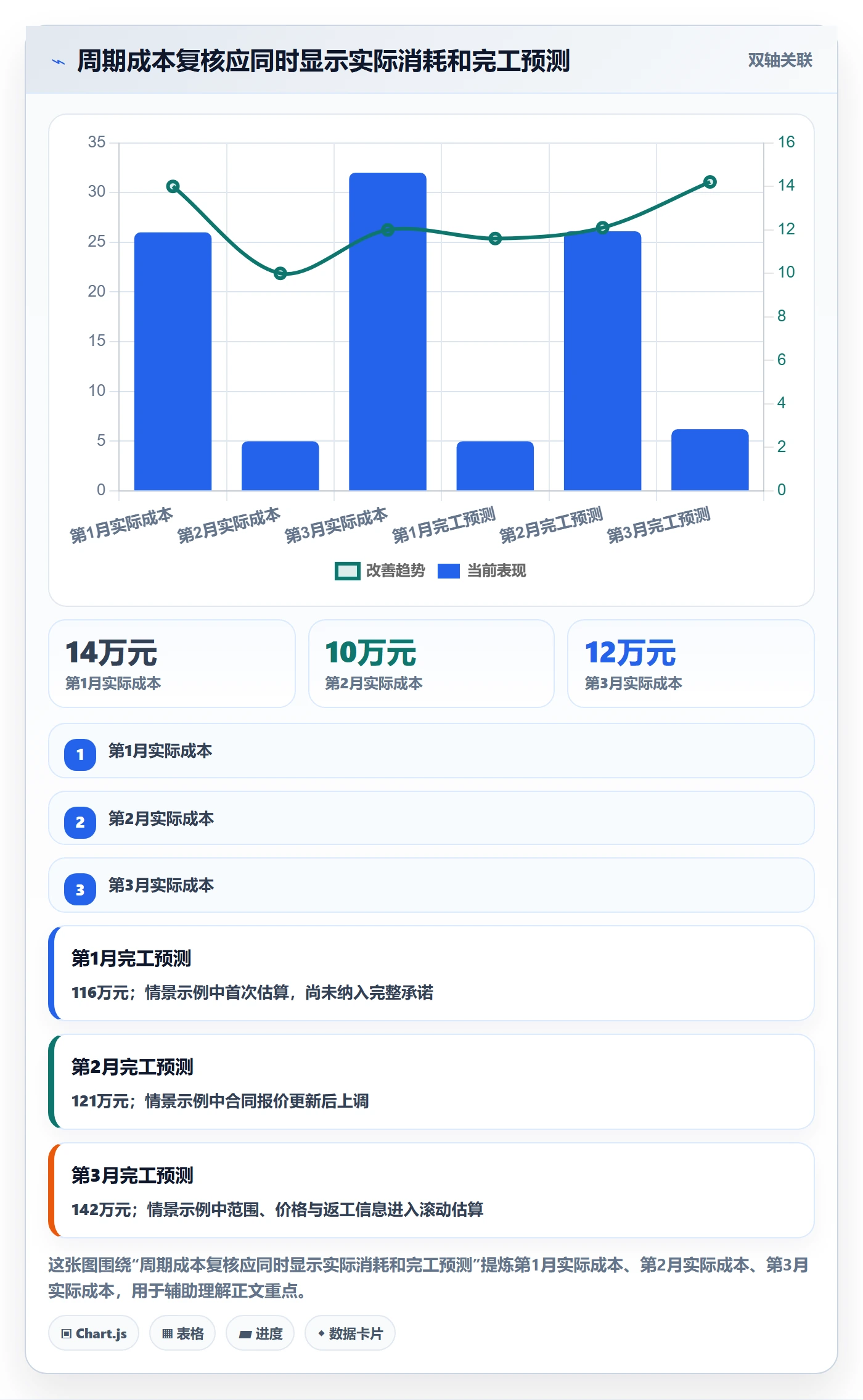863x1400 pixels.
Task: Click the Chart.js tag icon
Action: coord(67,1334)
